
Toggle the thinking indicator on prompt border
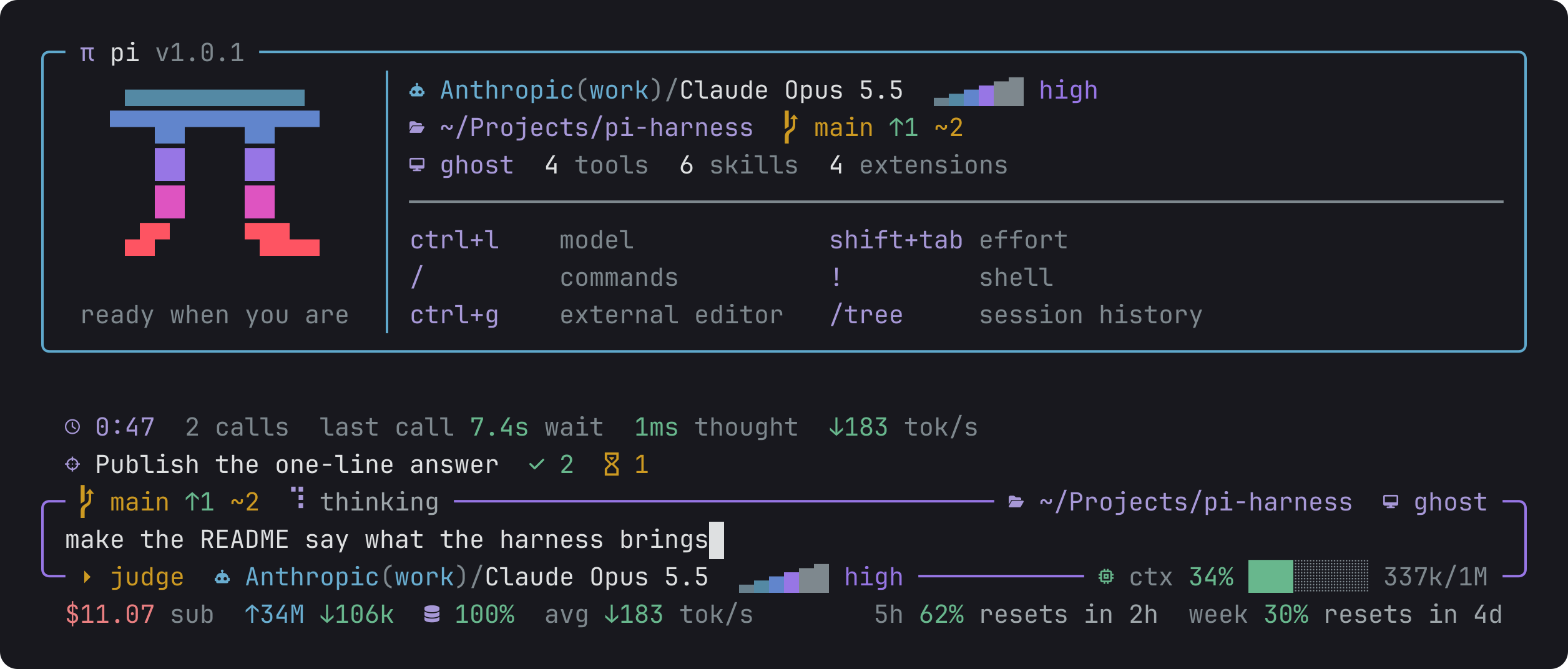pyautogui.click(x=365, y=501)
